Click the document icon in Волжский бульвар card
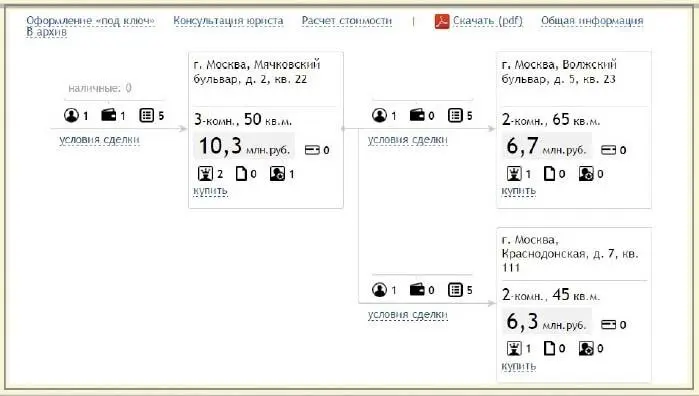Image resolution: width=699 pixels, height=396 pixels. (x=549, y=173)
